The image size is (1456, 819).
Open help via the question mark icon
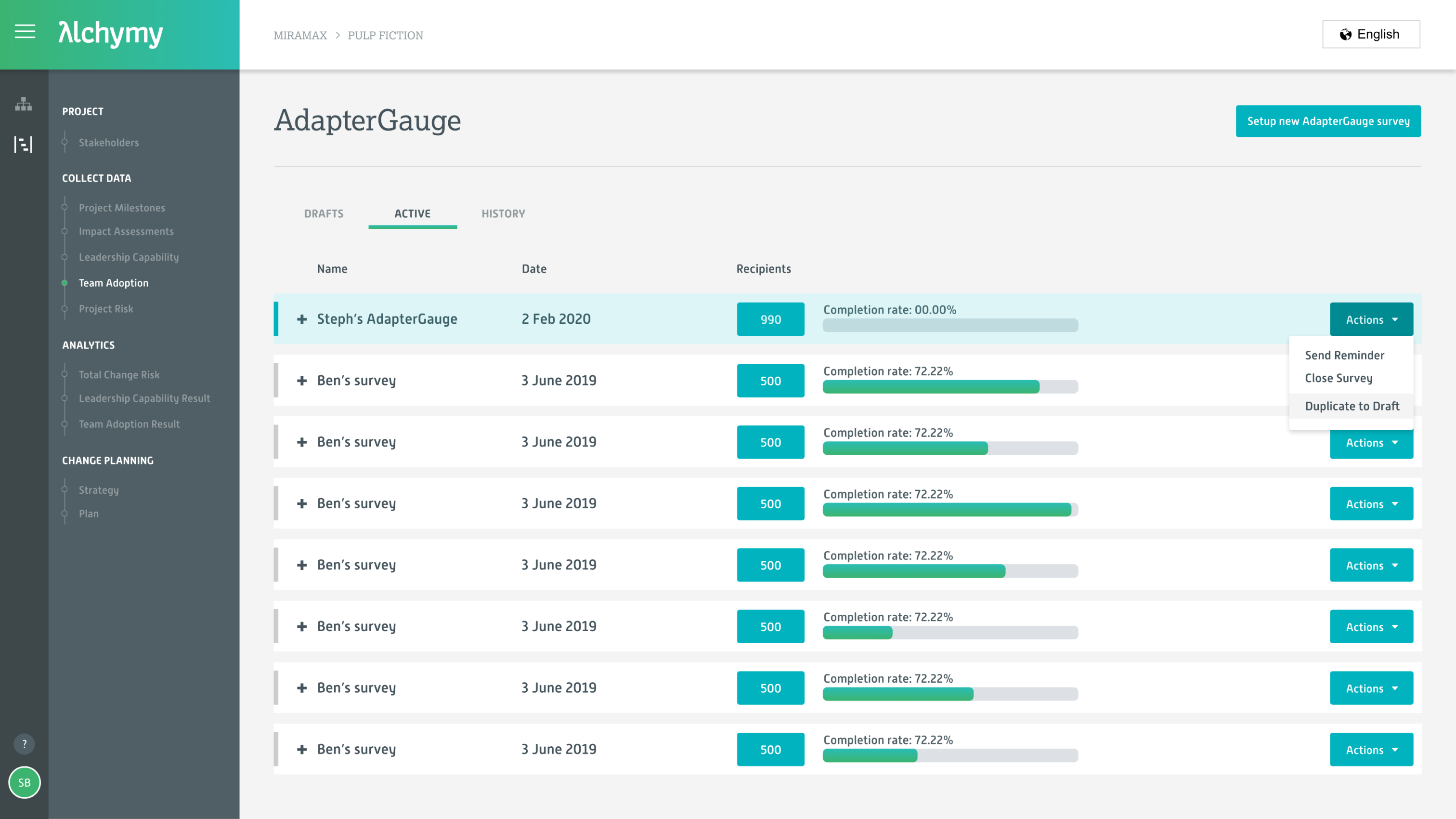click(24, 744)
